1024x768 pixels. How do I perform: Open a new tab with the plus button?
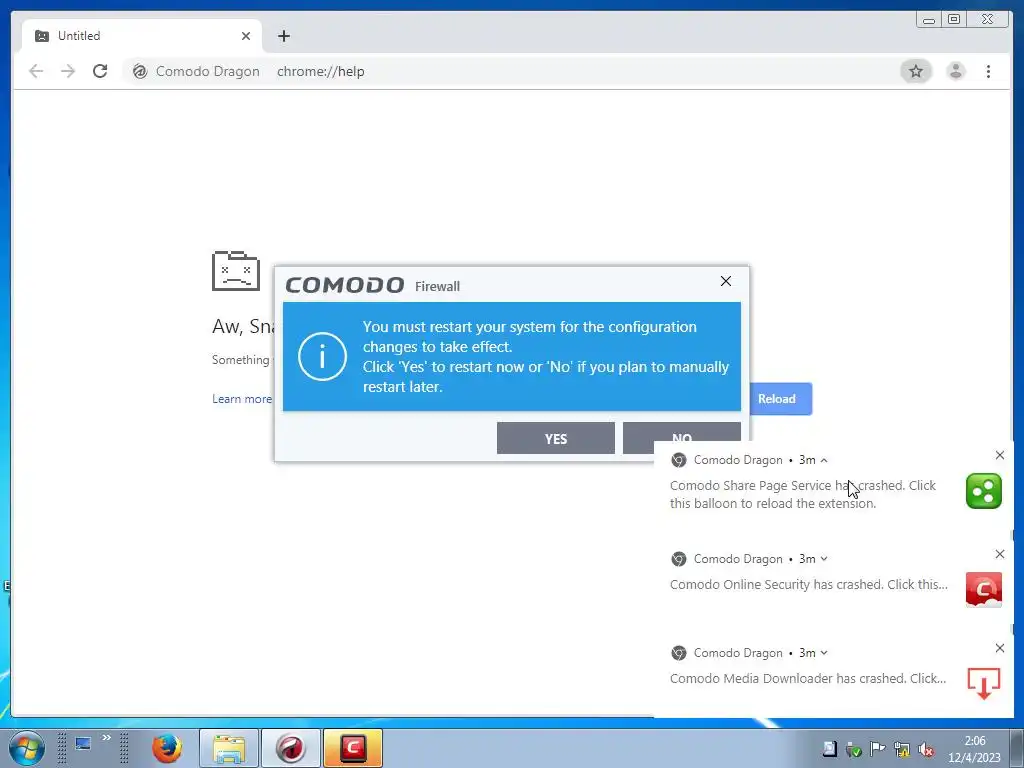pyautogui.click(x=283, y=36)
